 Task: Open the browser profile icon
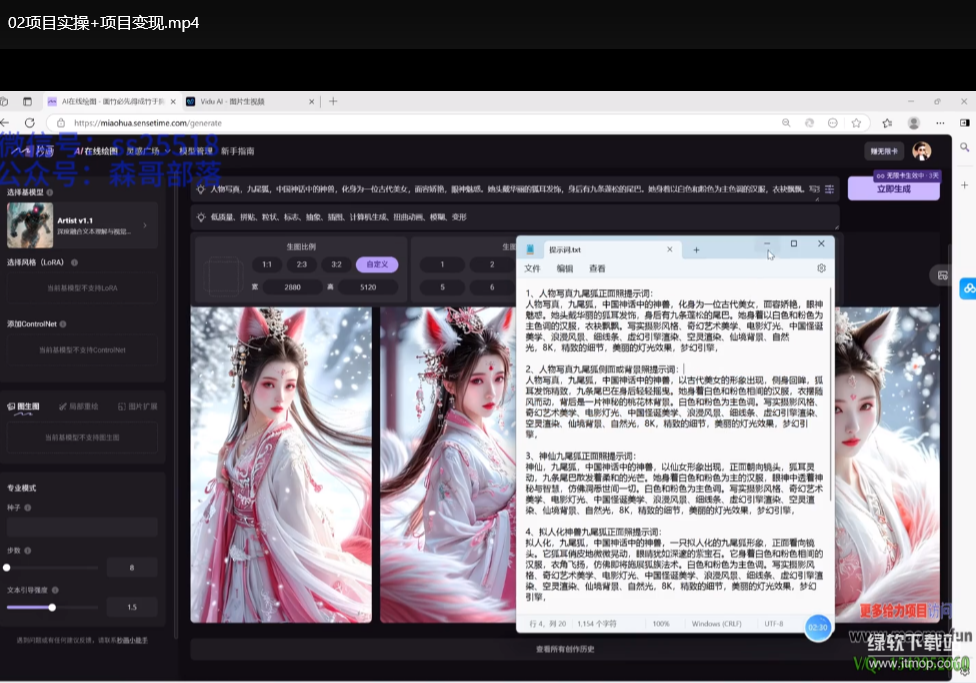(914, 123)
